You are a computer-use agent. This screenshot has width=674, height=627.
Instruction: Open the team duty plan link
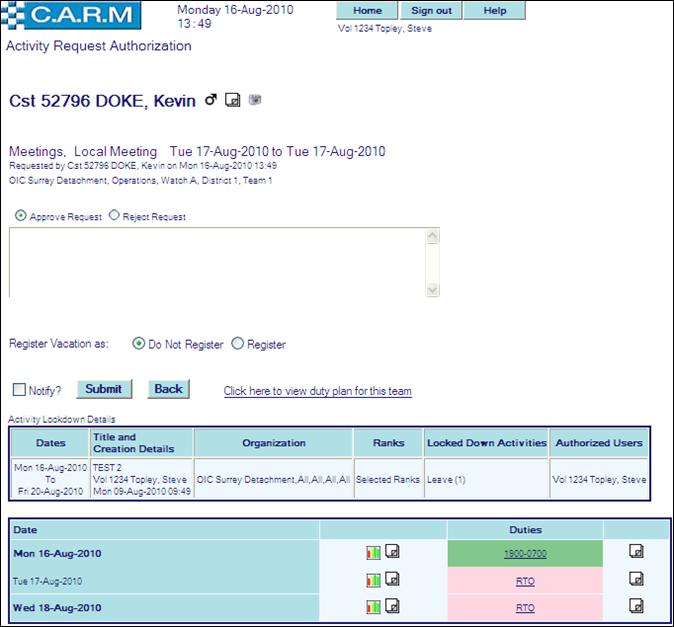pos(317,391)
